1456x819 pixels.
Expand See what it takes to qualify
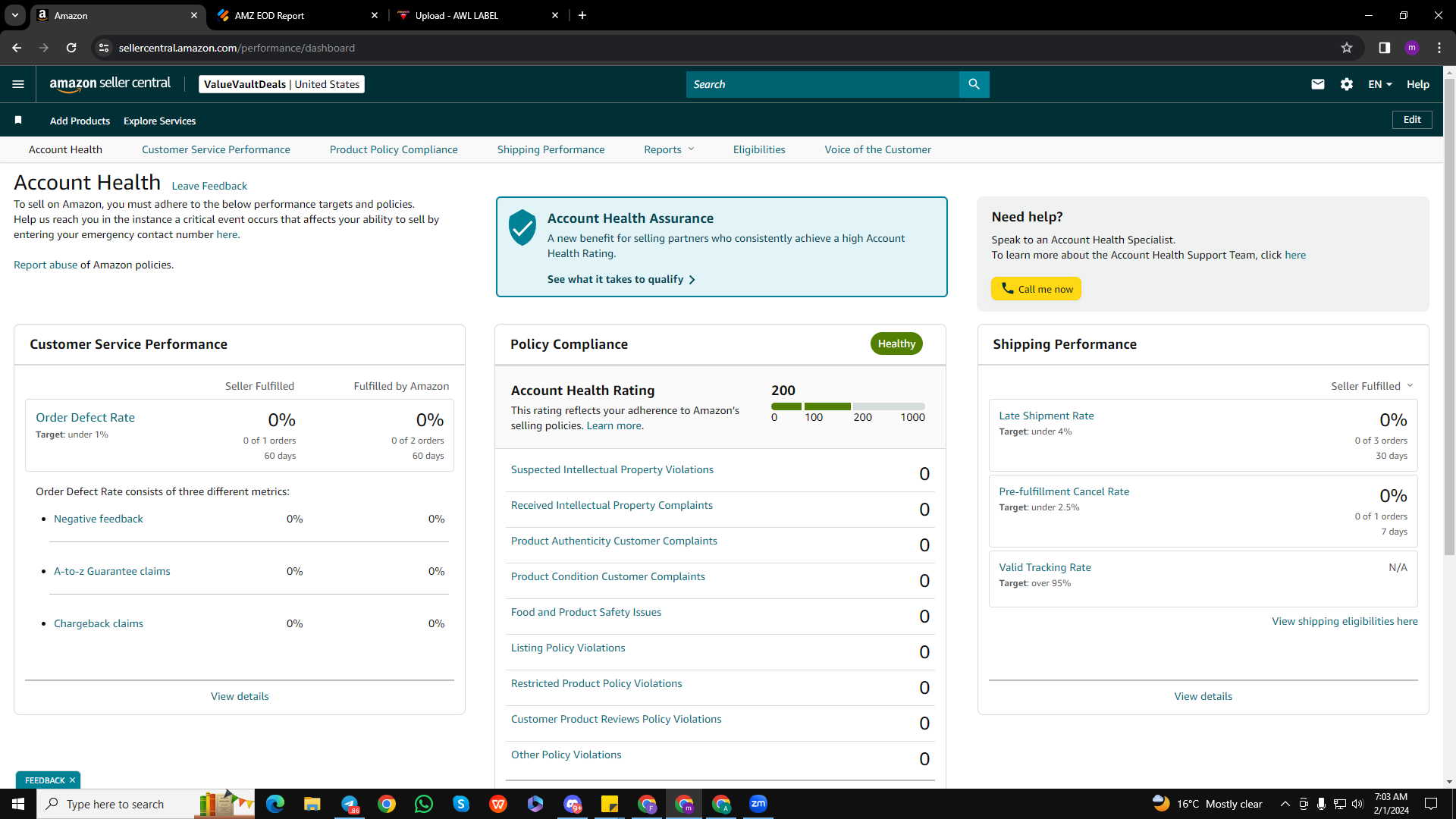pyautogui.click(x=621, y=279)
